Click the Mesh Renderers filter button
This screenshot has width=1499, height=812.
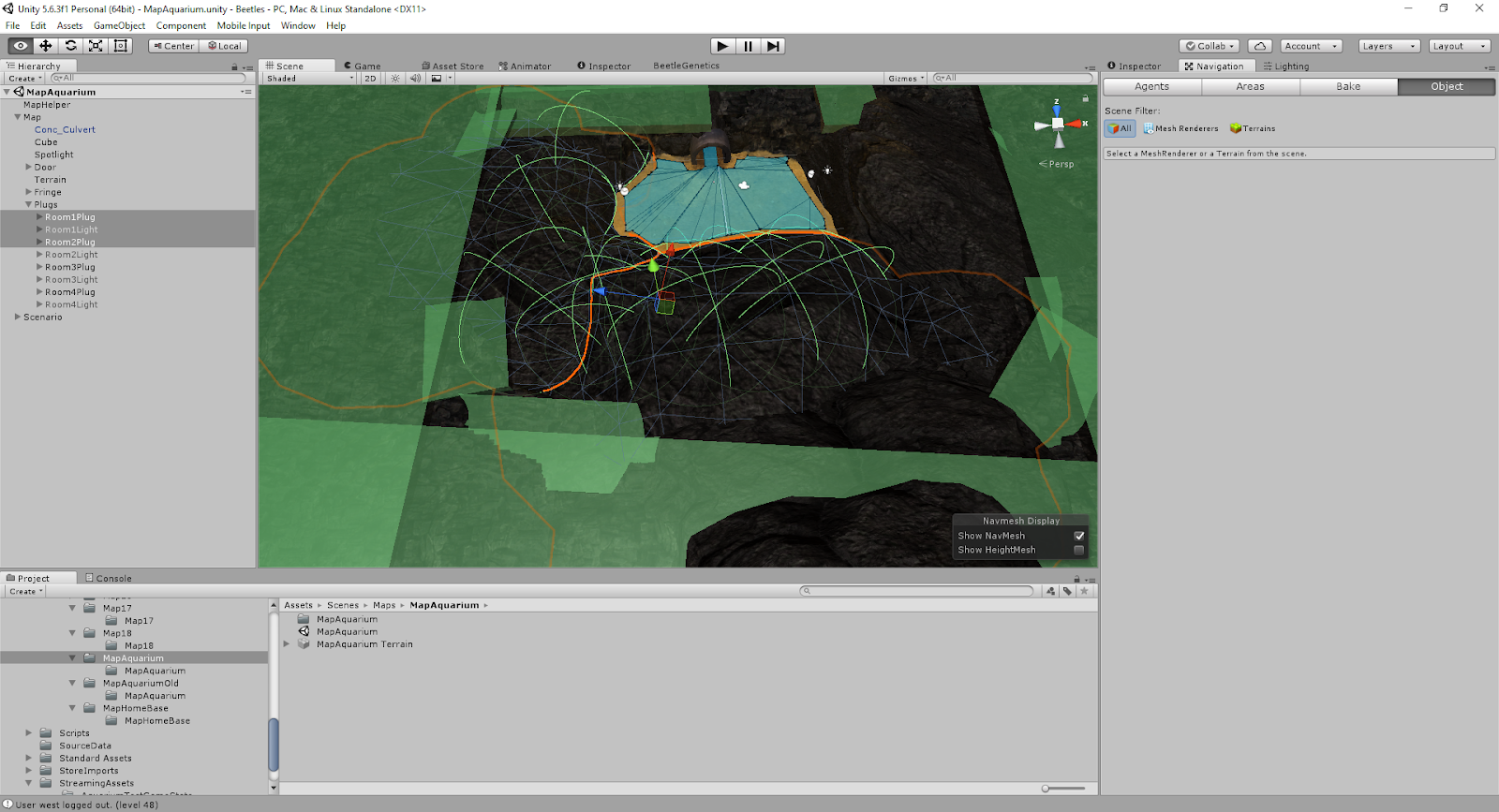click(x=1180, y=128)
